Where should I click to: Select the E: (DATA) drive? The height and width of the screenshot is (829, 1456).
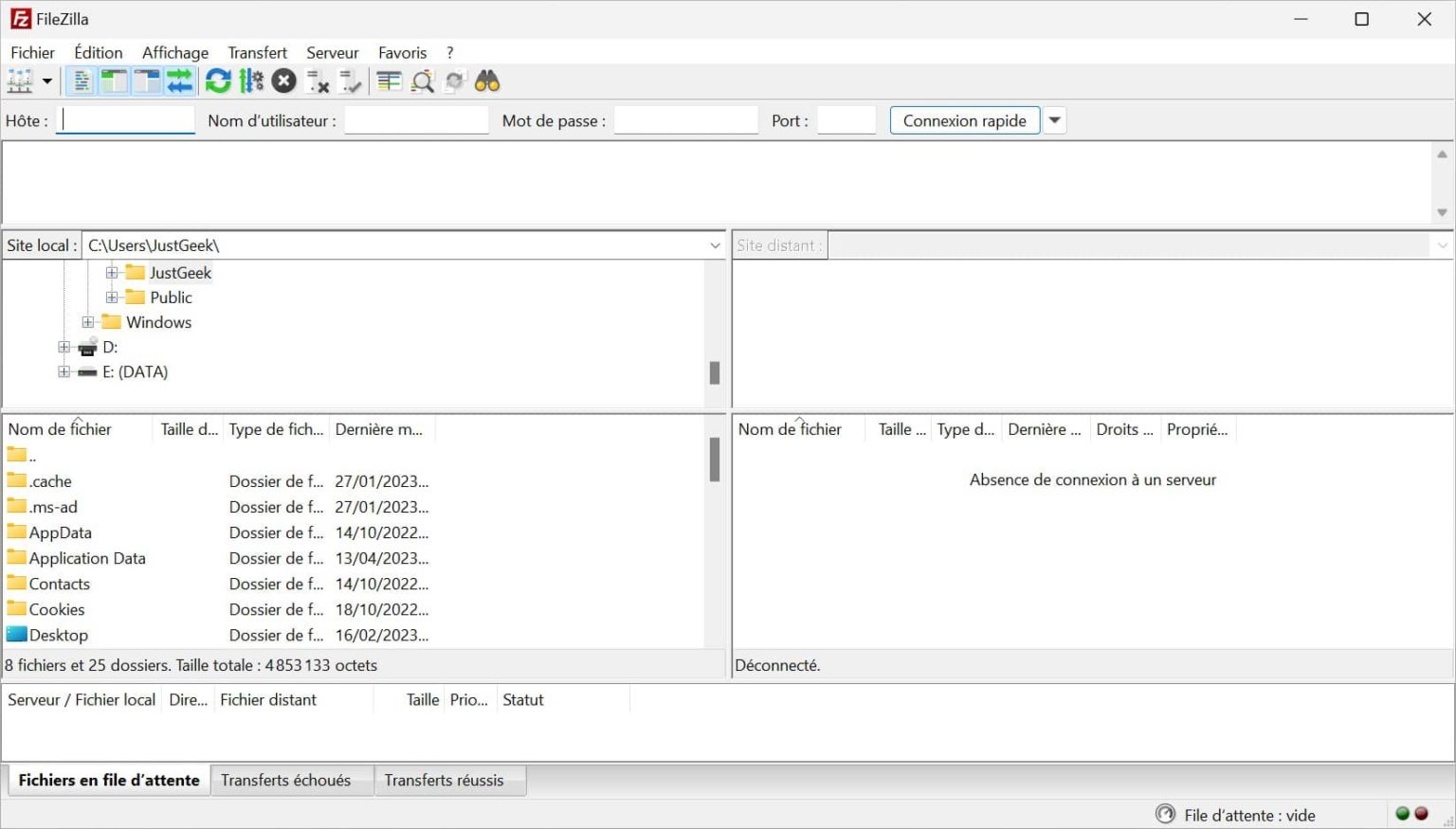(x=135, y=371)
